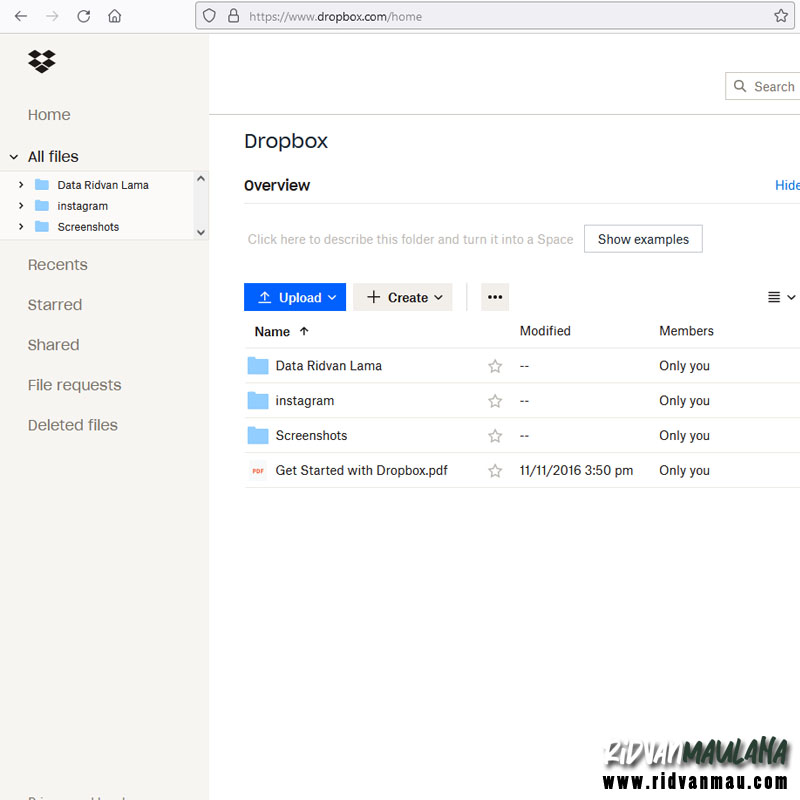Click 'Only you' in the Data Ridvan Lama row
800x800 pixels.
click(x=684, y=366)
